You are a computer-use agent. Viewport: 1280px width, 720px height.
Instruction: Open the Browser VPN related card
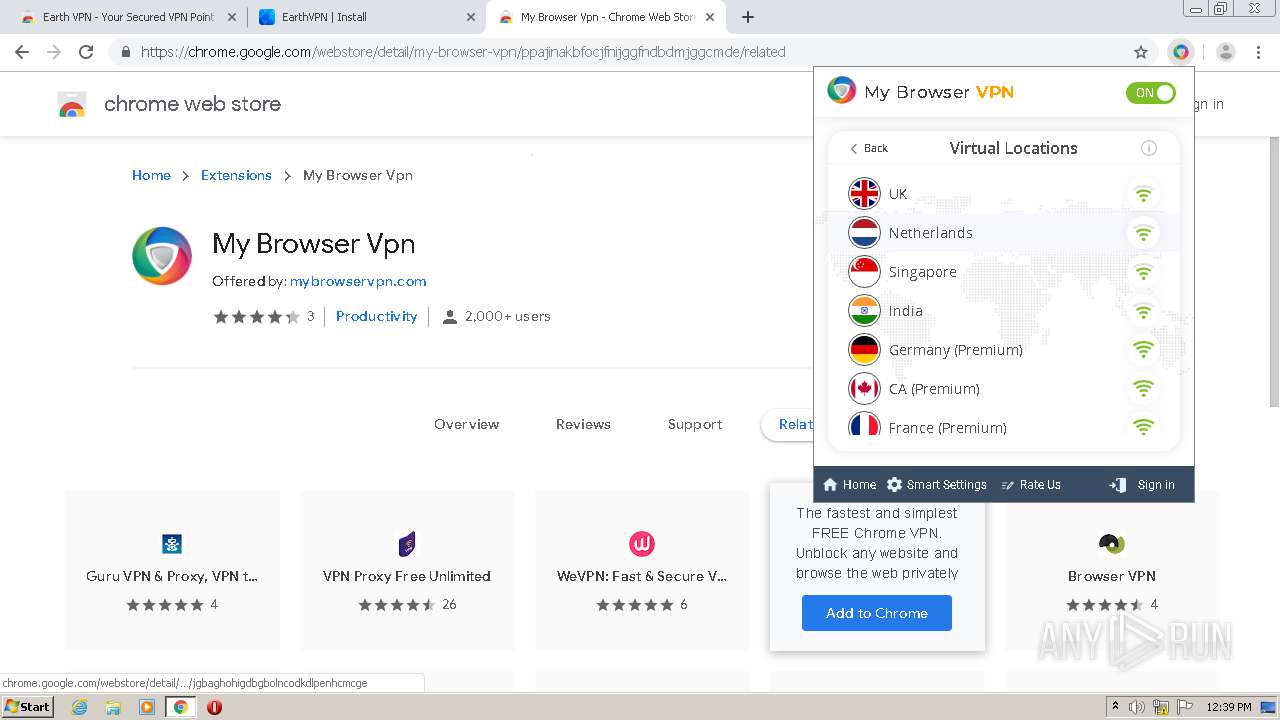(1112, 571)
